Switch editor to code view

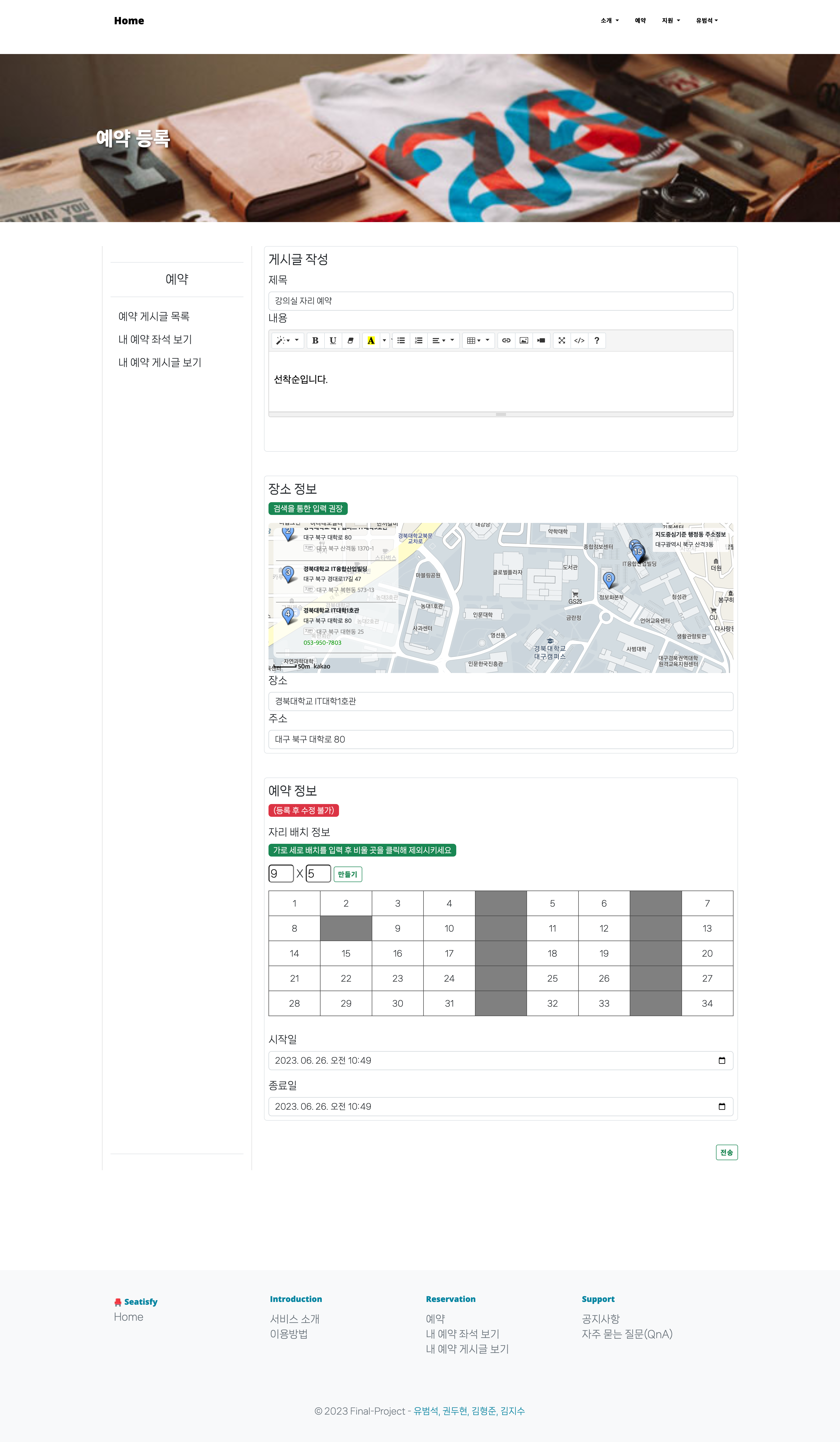pyautogui.click(x=579, y=340)
